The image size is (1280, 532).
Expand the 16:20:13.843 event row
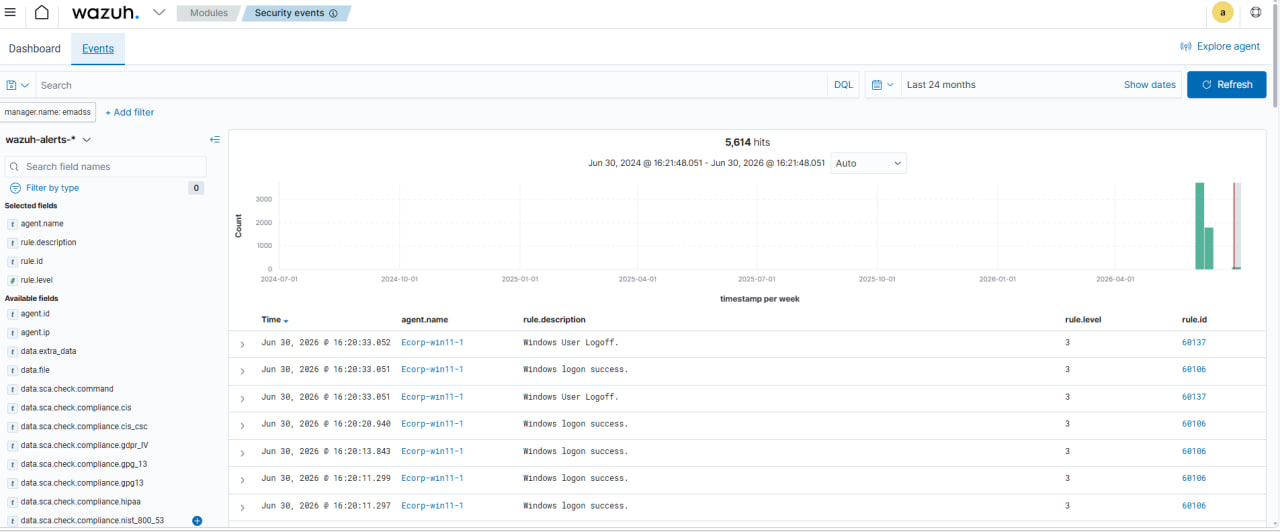coord(242,453)
